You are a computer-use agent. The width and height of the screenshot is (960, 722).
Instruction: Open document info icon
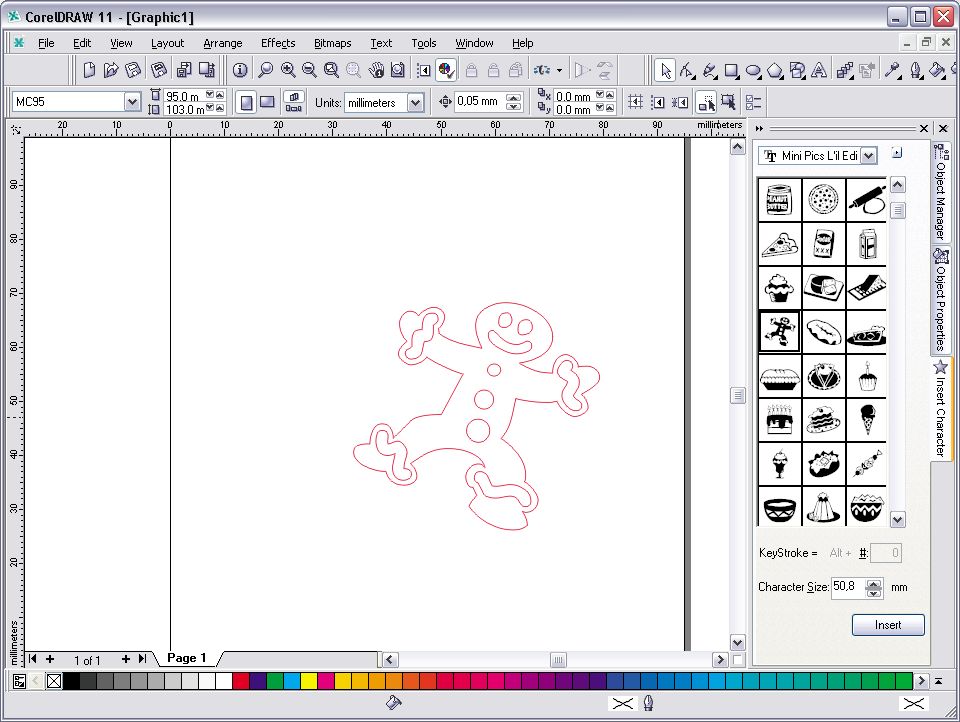pyautogui.click(x=240, y=70)
